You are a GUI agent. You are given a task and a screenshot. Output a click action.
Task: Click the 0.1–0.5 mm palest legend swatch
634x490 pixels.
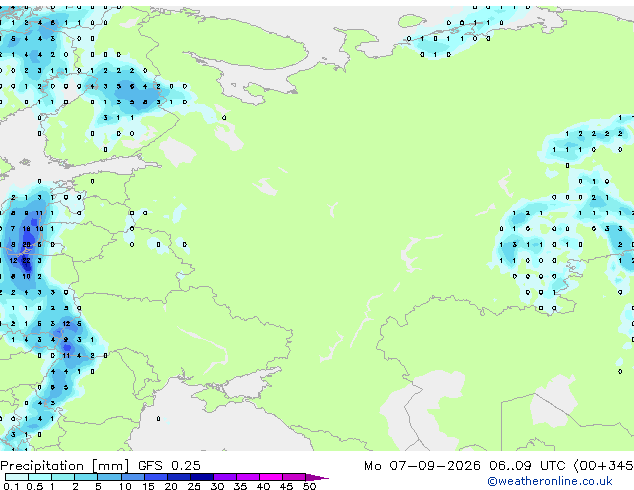coord(17,477)
